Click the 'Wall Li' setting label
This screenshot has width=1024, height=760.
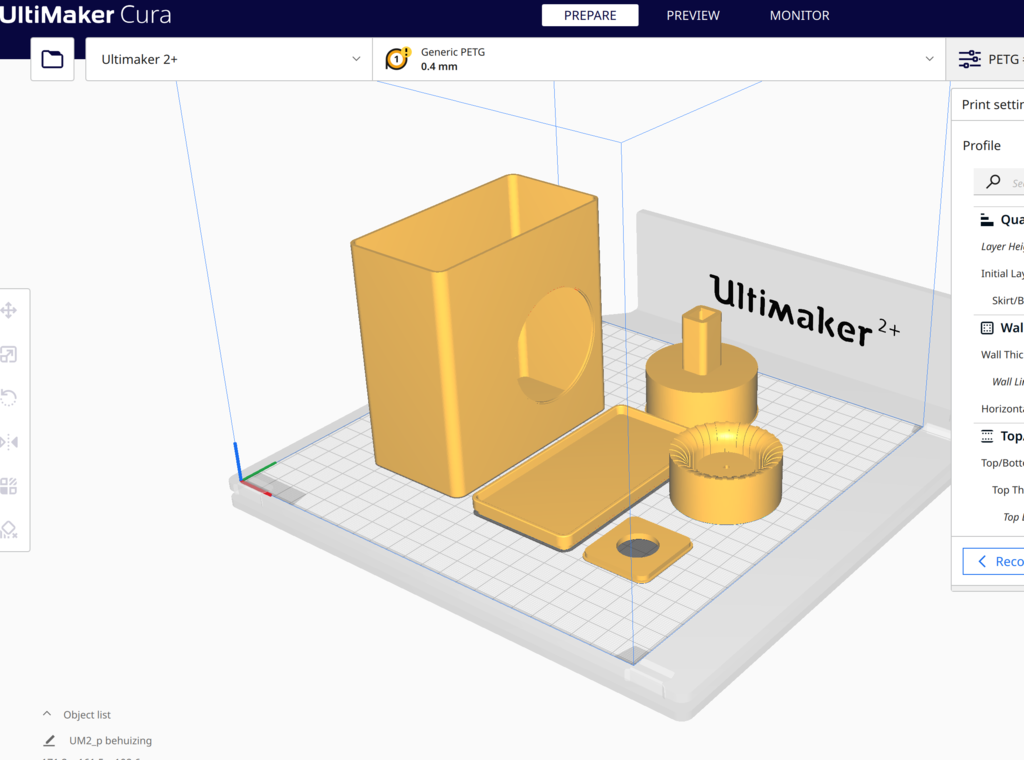pos(1008,382)
